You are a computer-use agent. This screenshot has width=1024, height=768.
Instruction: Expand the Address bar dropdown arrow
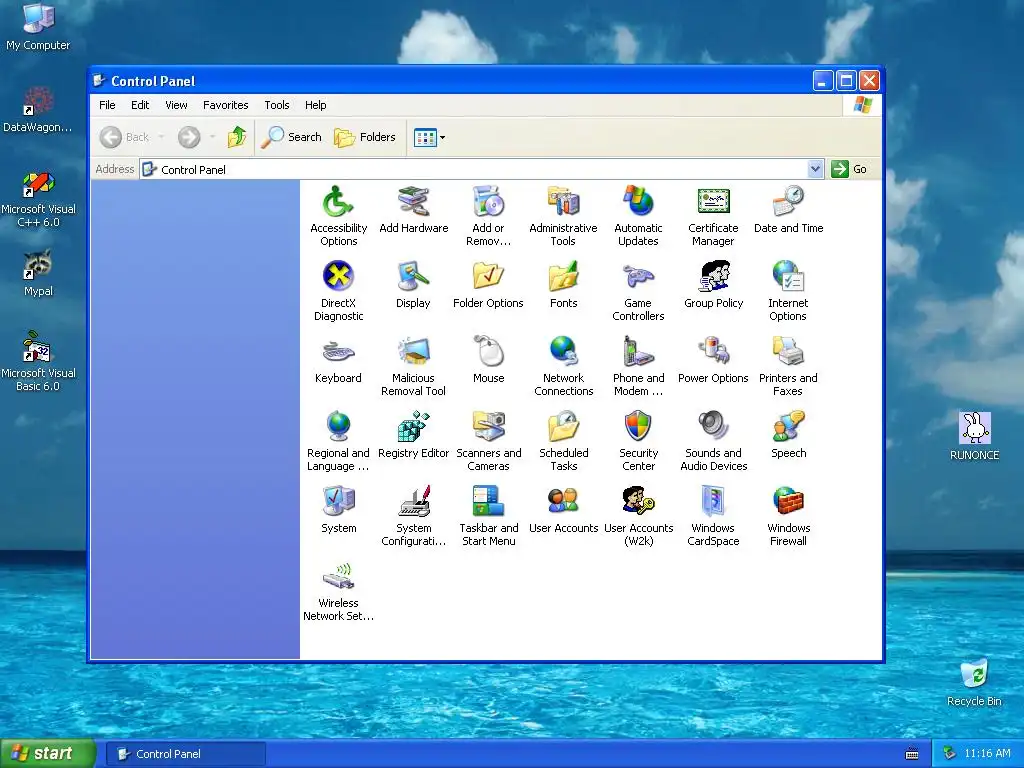815,169
